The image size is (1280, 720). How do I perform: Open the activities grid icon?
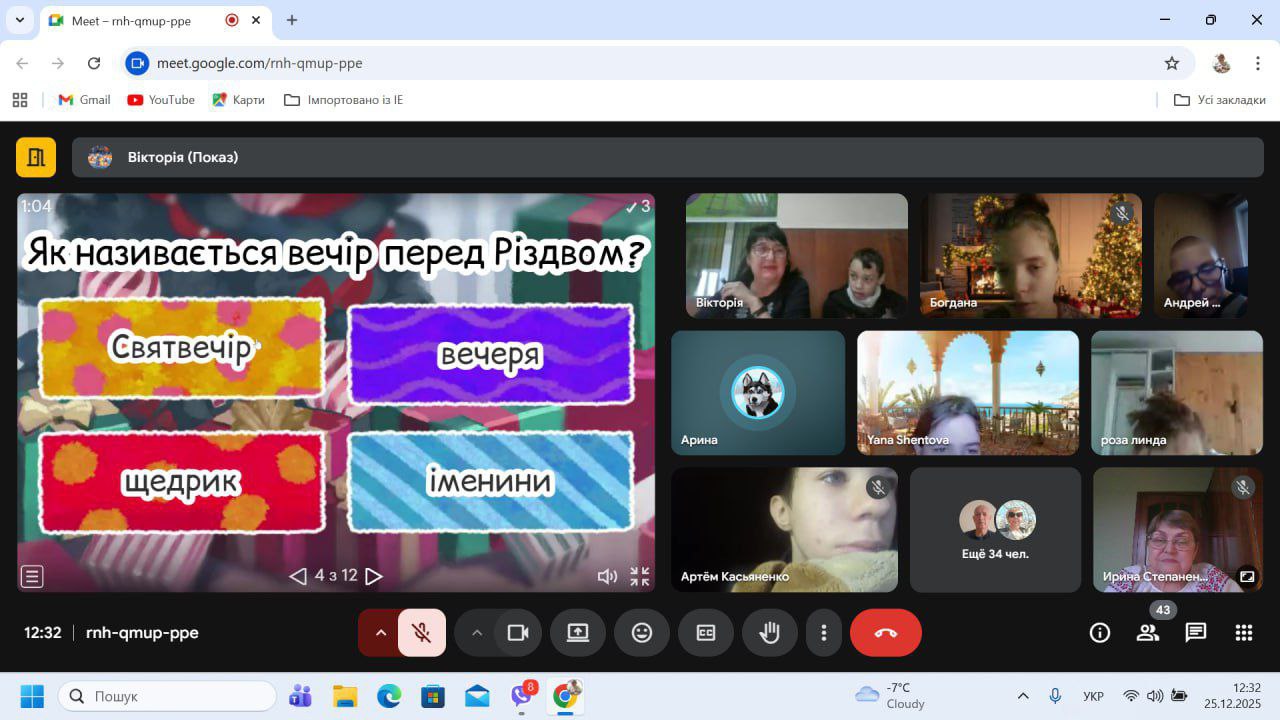coord(1243,633)
